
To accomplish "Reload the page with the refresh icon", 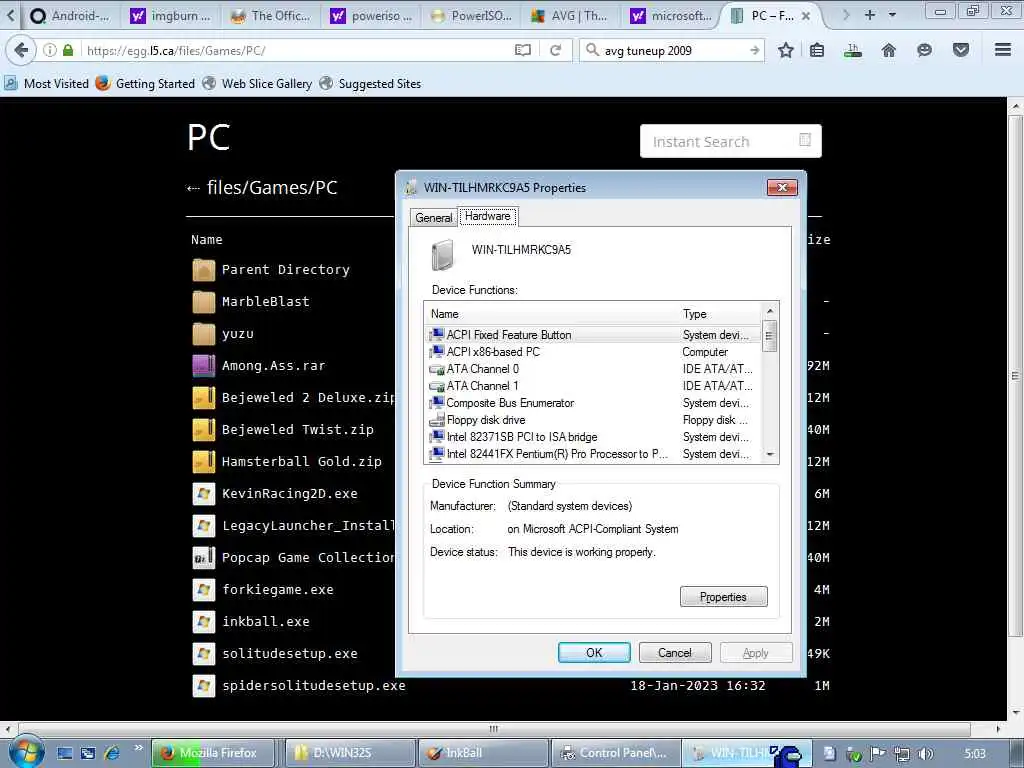I will pyautogui.click(x=555, y=50).
